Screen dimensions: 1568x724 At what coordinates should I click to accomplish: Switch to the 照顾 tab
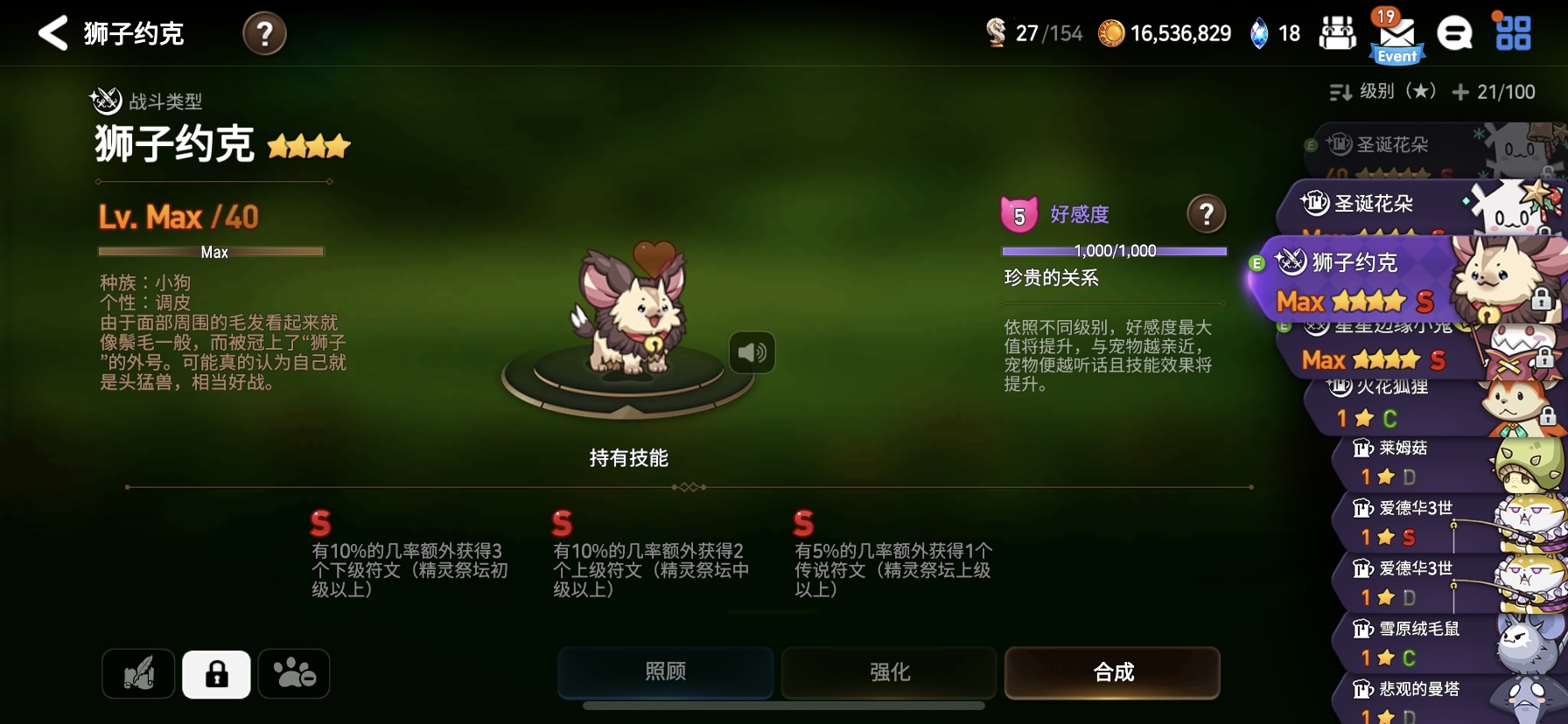pyautogui.click(x=665, y=672)
